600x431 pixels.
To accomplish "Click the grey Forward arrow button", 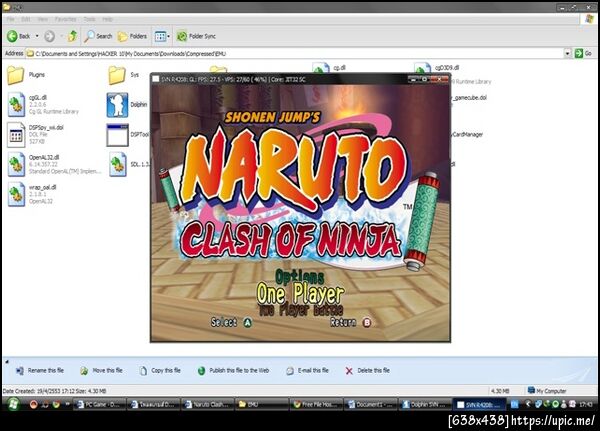I will 49,36.
